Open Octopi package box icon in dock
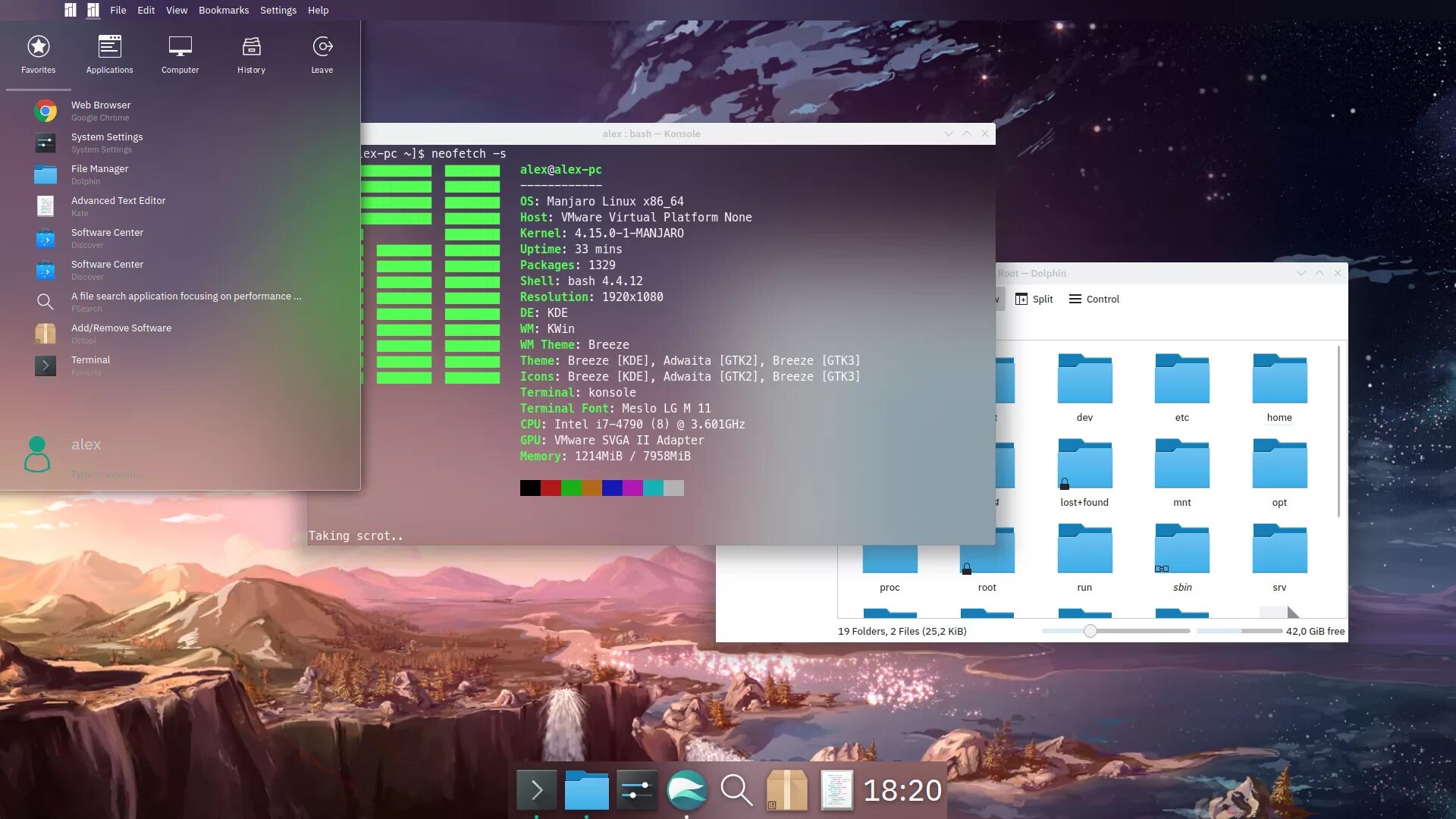 pyautogui.click(x=786, y=790)
